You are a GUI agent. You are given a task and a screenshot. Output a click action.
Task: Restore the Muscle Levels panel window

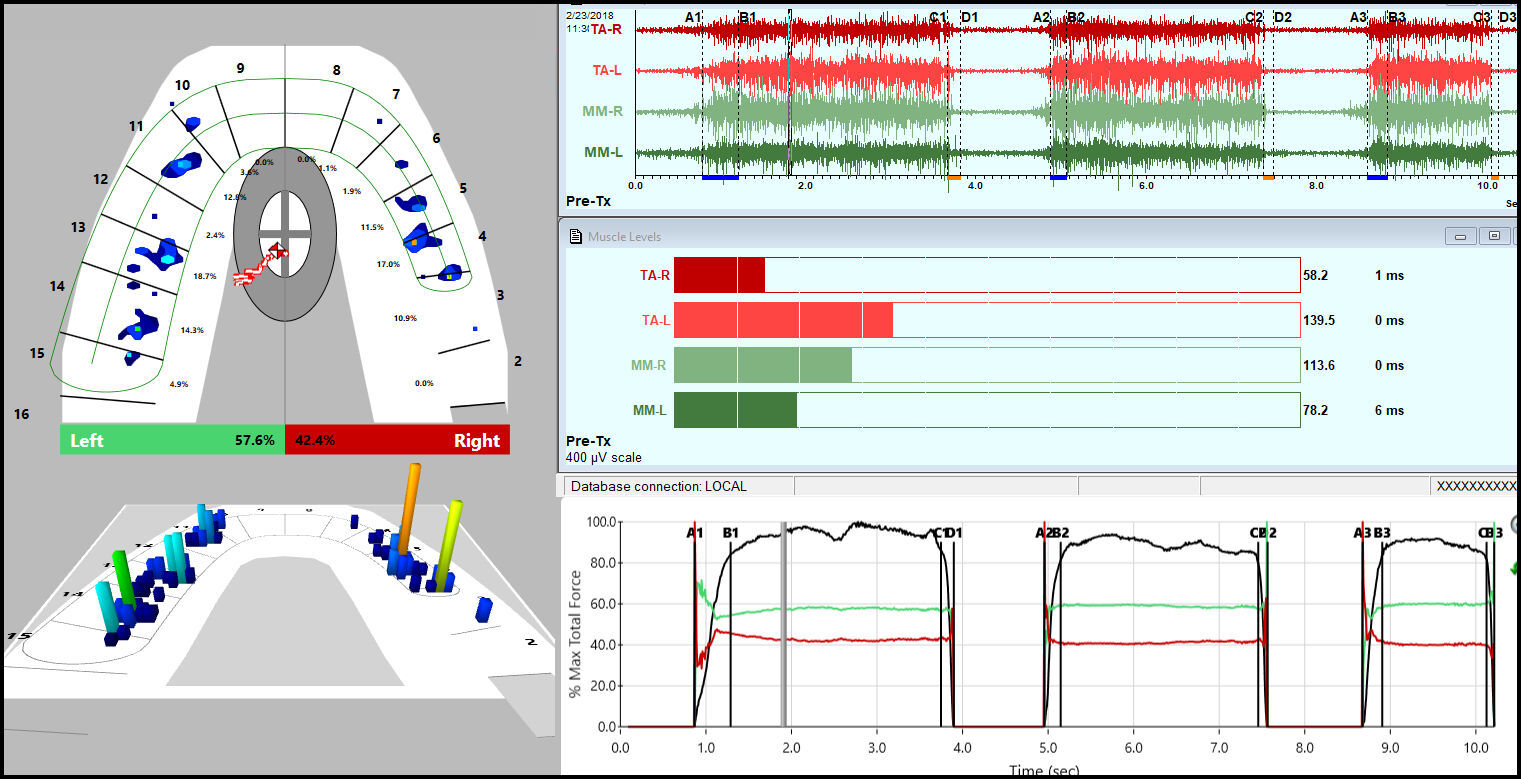tap(1495, 235)
